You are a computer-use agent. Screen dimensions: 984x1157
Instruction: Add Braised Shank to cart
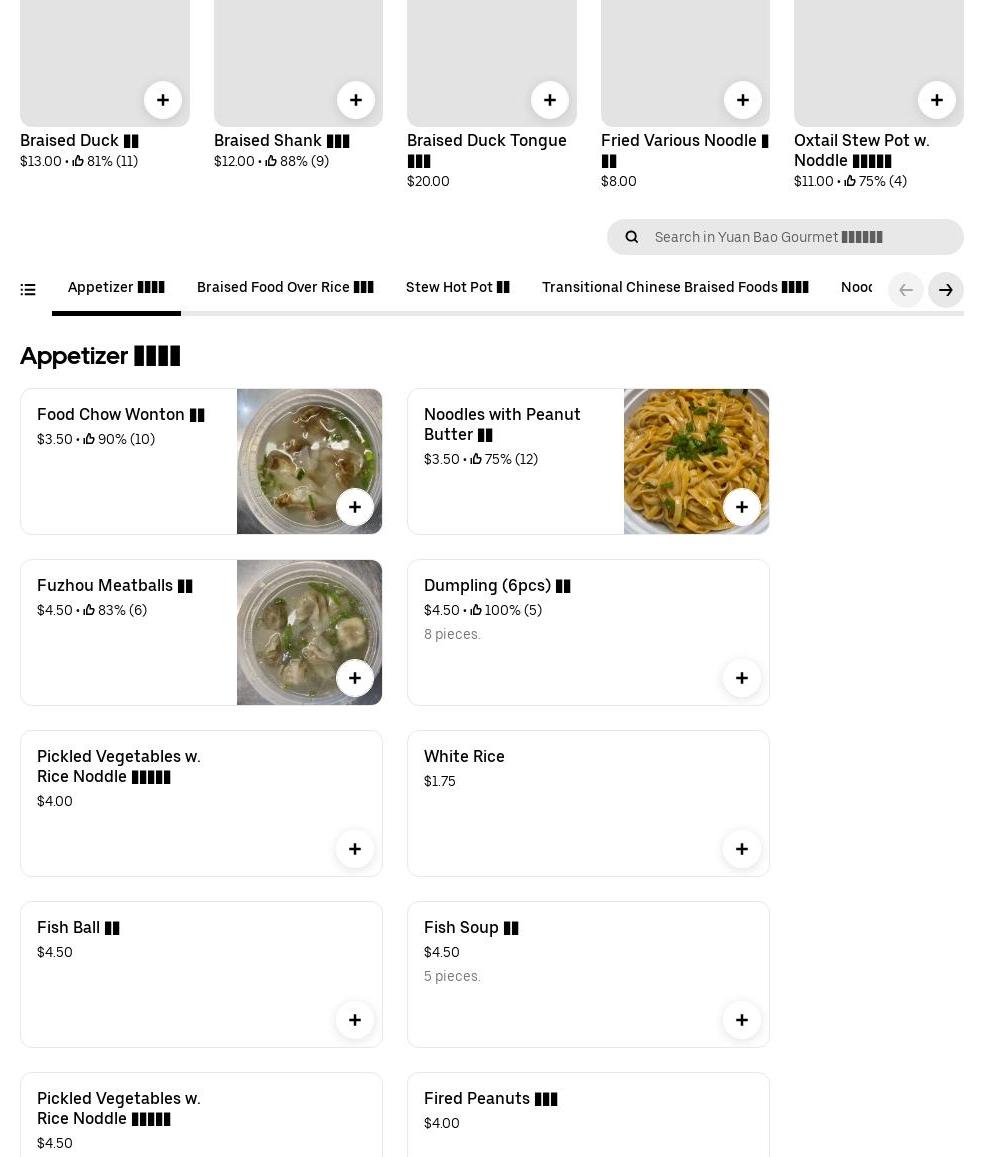click(x=356, y=100)
